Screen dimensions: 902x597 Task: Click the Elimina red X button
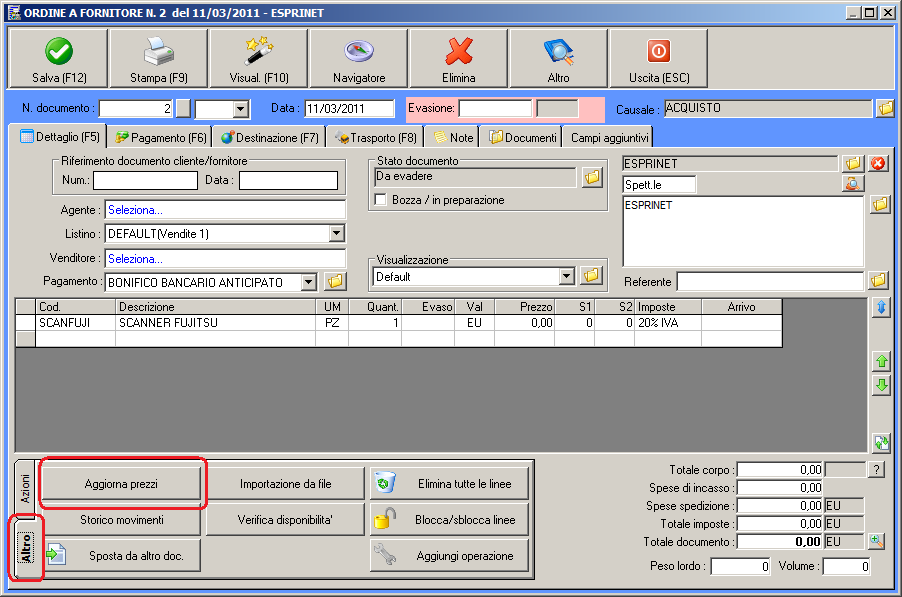(x=458, y=59)
